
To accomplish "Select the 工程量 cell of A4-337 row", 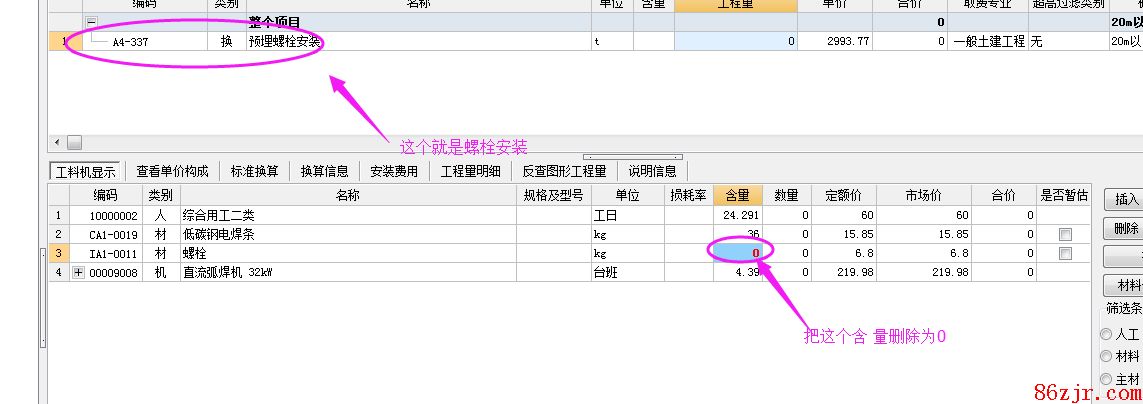I will point(735,42).
